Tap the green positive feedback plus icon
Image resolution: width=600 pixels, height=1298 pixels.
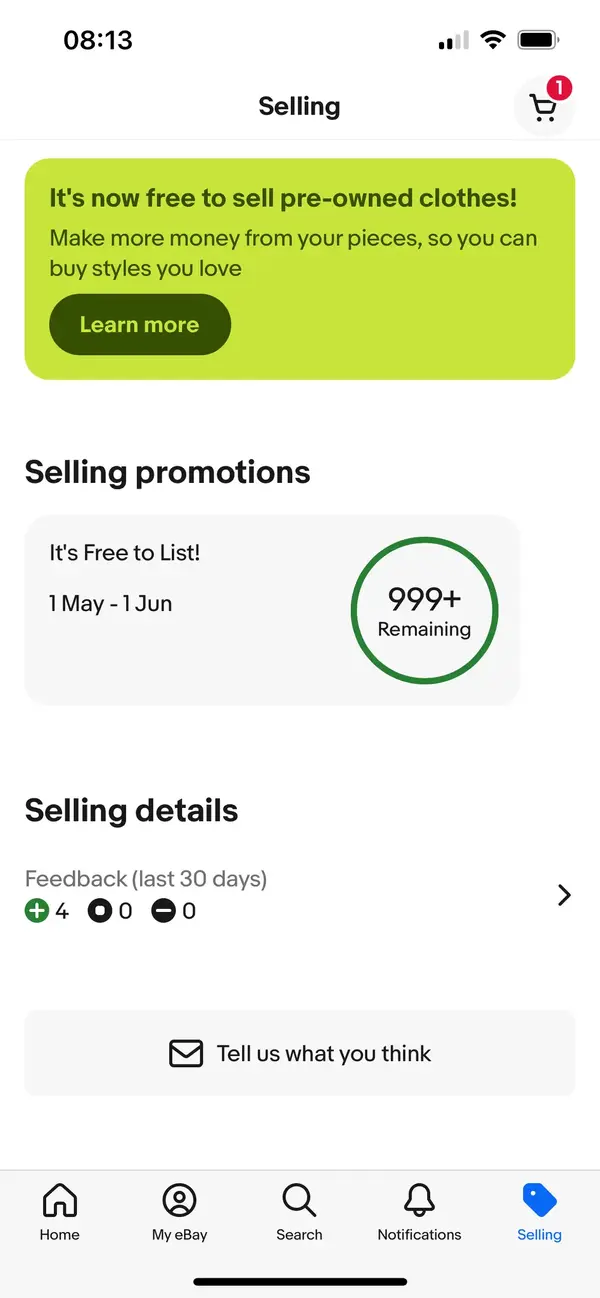click(x=37, y=911)
